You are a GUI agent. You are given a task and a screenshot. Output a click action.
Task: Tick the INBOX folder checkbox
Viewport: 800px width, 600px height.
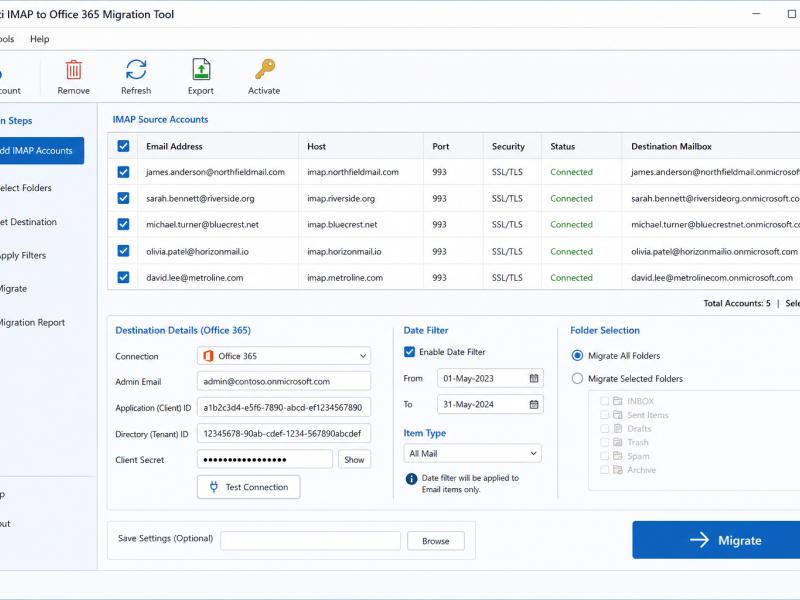[x=605, y=401]
